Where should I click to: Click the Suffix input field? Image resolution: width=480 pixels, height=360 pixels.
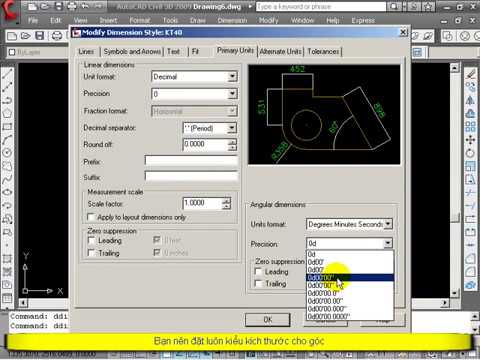(x=191, y=176)
